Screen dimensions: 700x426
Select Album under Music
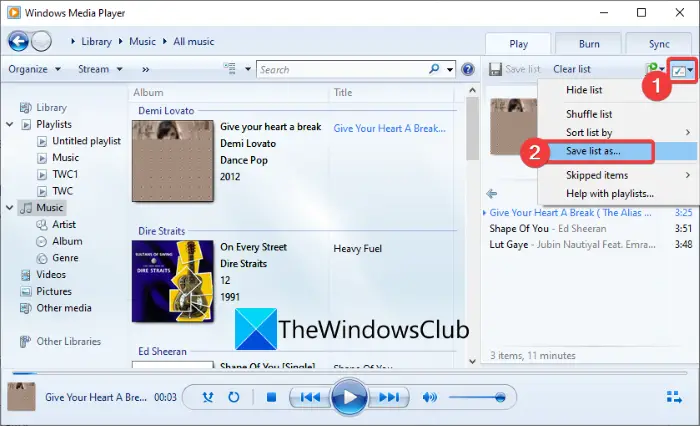click(67, 241)
